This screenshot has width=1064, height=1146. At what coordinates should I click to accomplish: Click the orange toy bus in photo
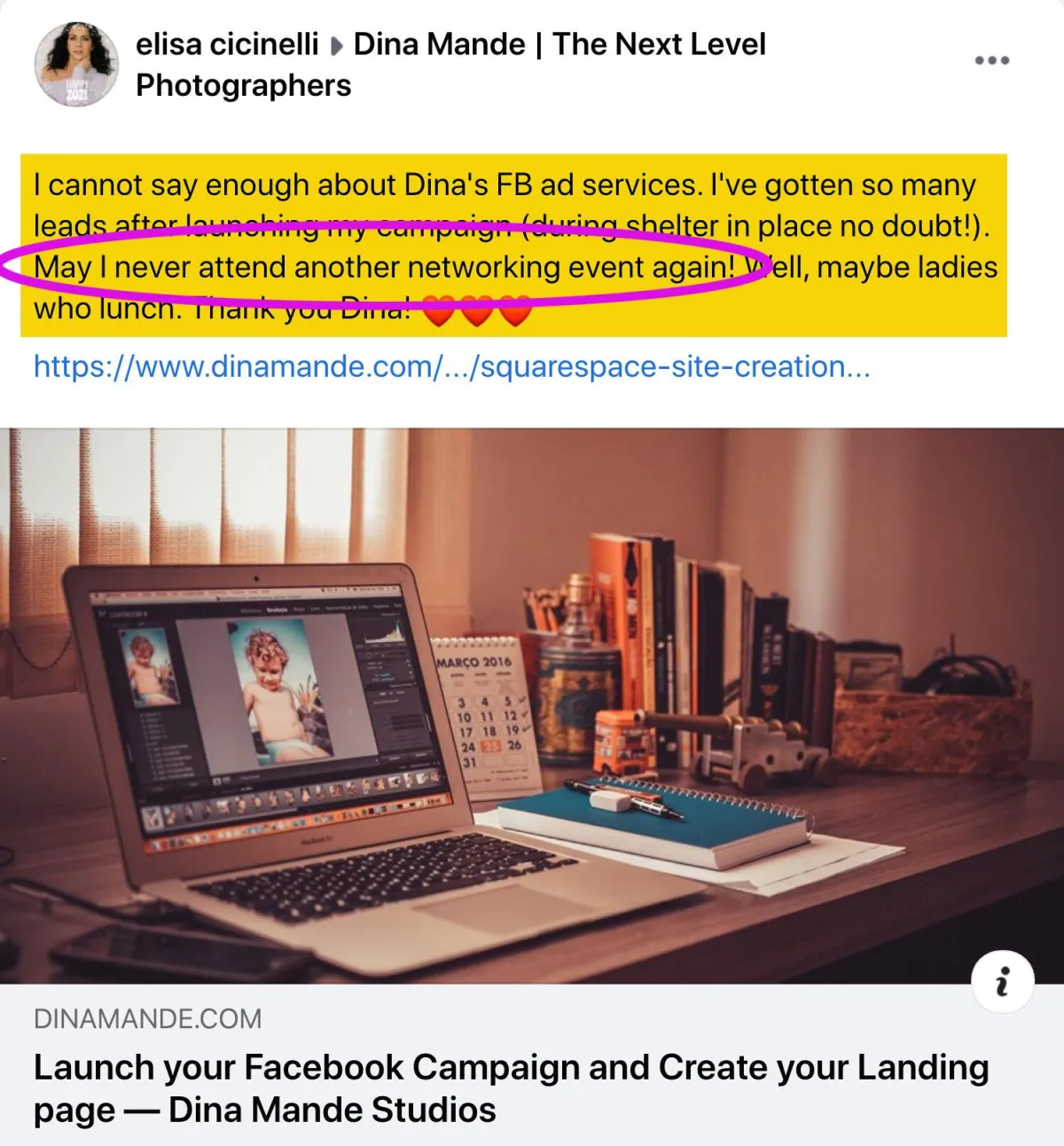pyautogui.click(x=624, y=742)
